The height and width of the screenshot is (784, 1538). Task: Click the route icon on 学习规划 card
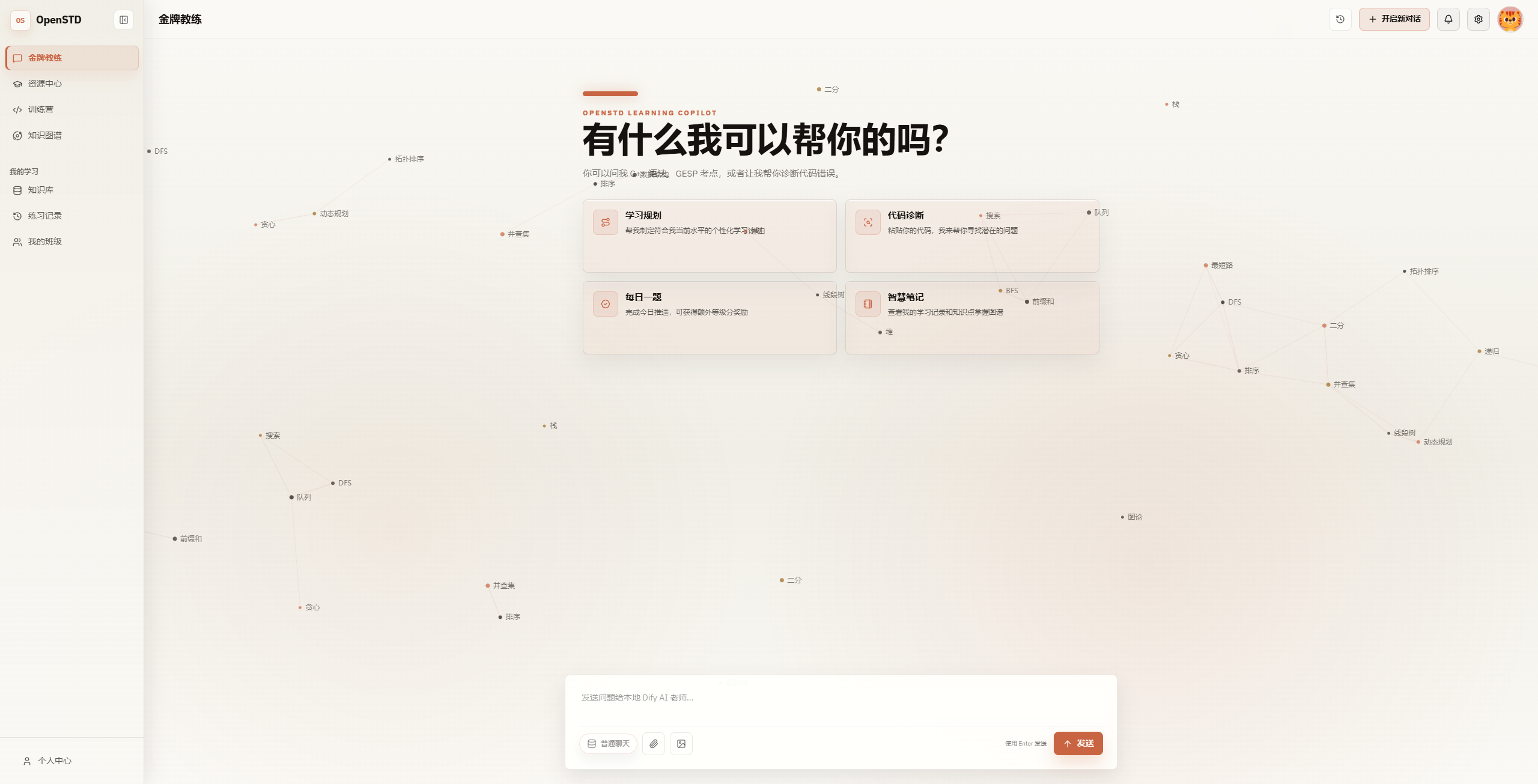(x=606, y=222)
